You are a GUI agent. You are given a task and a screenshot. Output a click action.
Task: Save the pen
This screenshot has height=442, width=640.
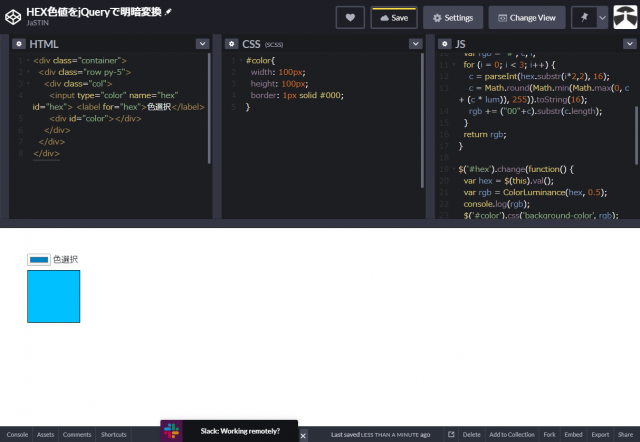tap(394, 18)
